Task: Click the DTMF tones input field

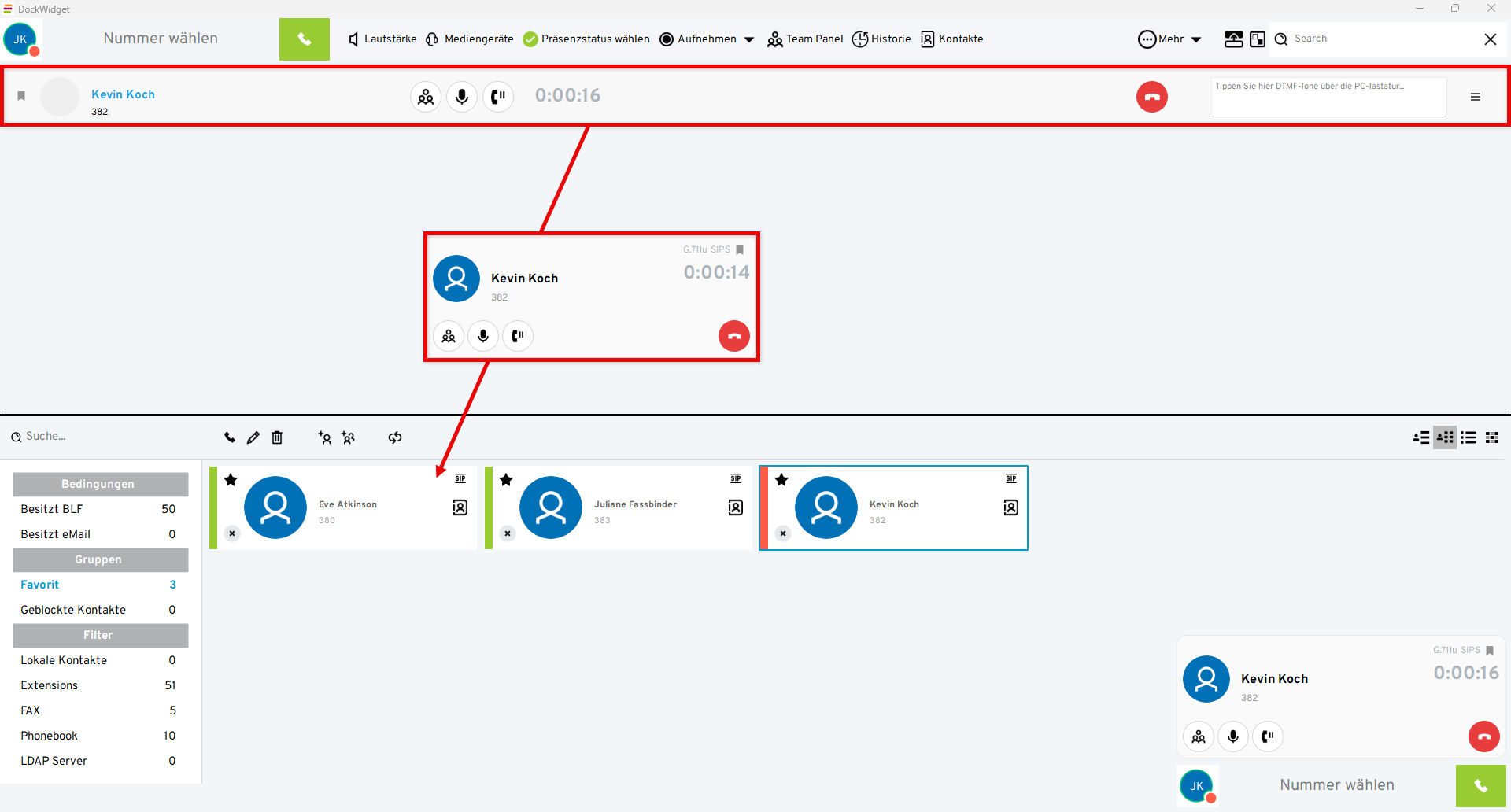Action: point(1328,98)
